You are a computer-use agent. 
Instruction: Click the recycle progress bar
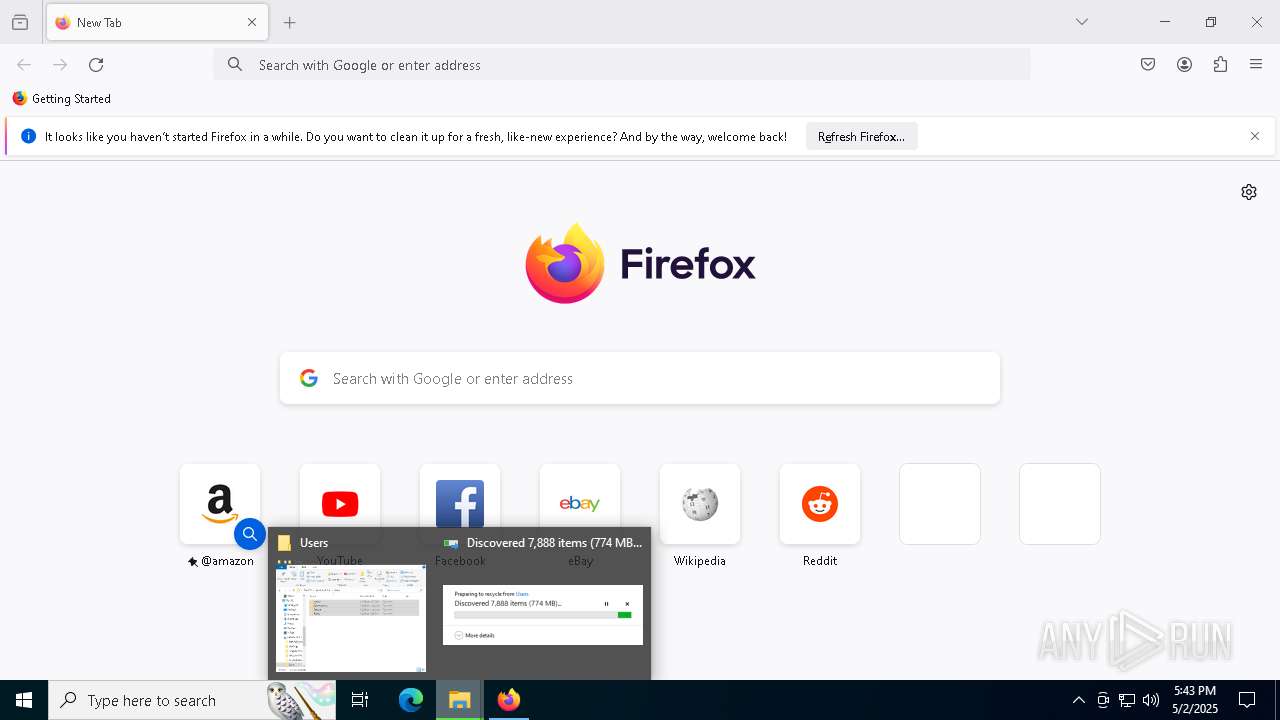tap(544, 615)
